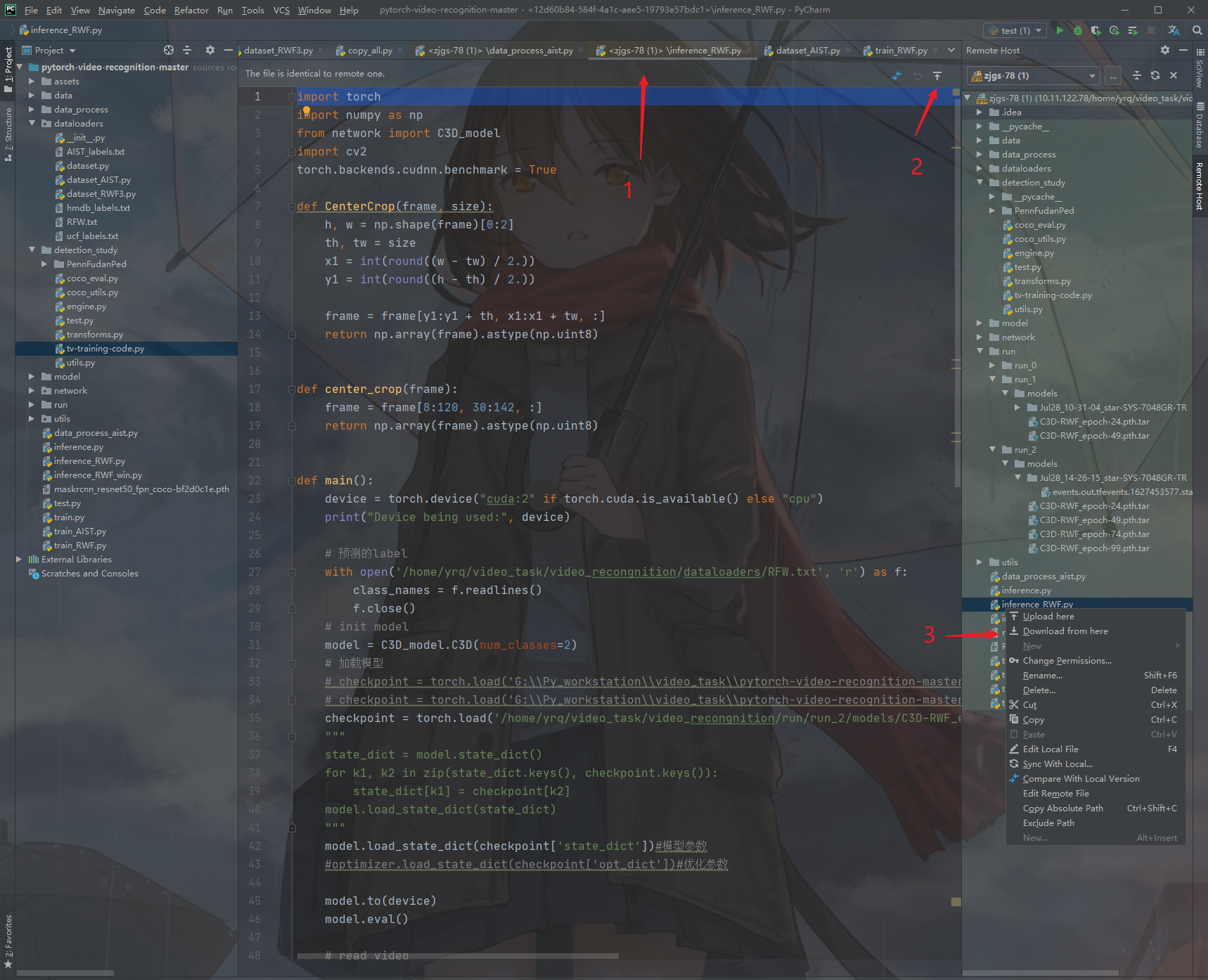Click the profiler run icon
Viewport: 1208px width, 980px height.
[1114, 30]
